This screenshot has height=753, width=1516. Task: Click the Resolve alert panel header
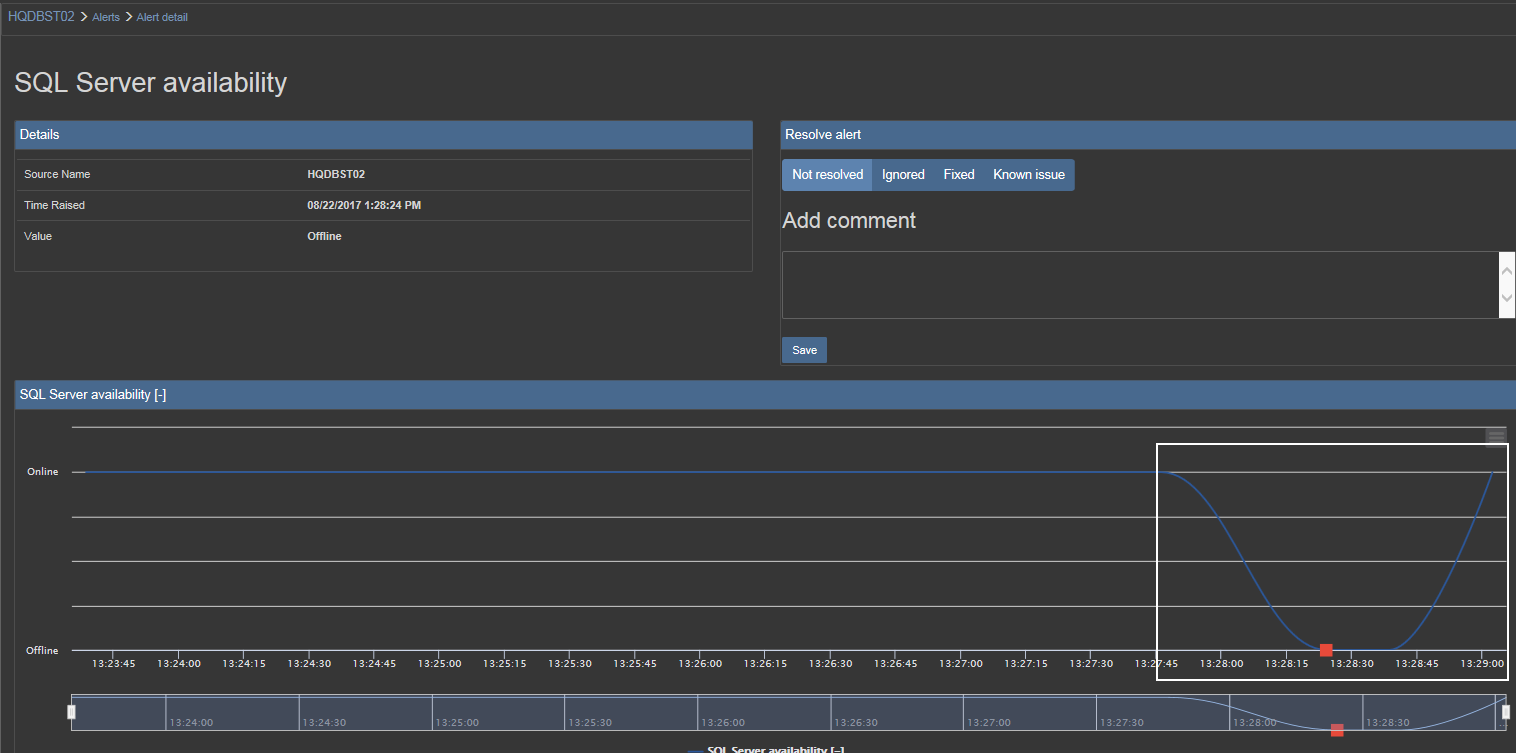click(x=1147, y=135)
